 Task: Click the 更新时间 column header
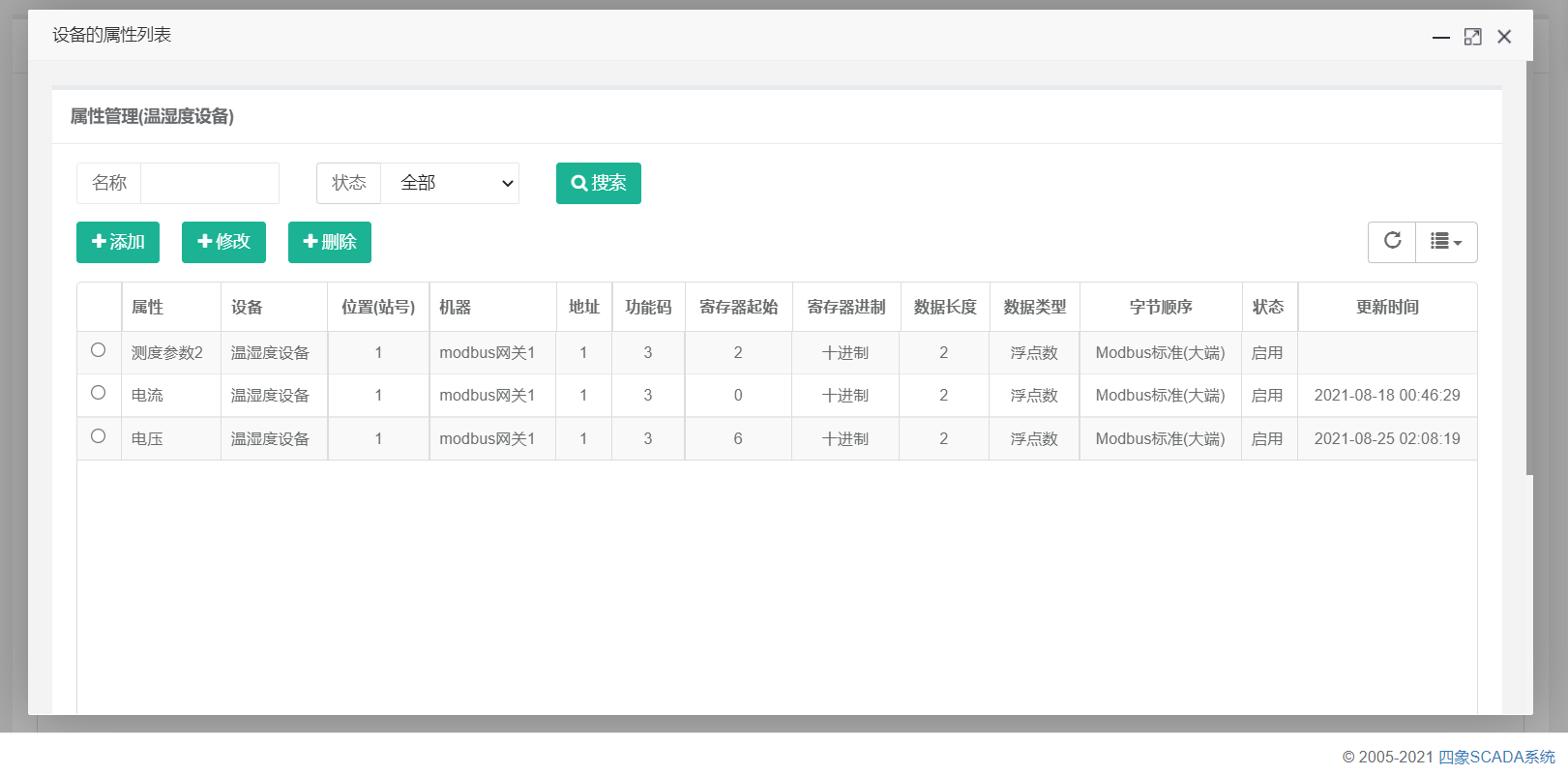1386,307
